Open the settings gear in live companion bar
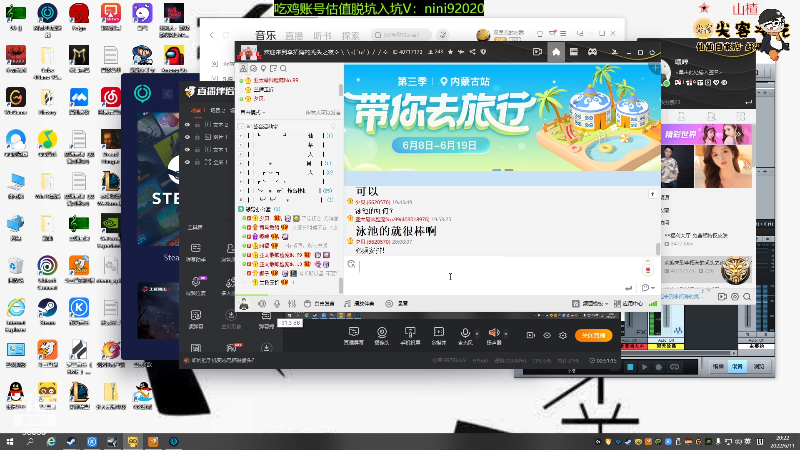 [563, 335]
